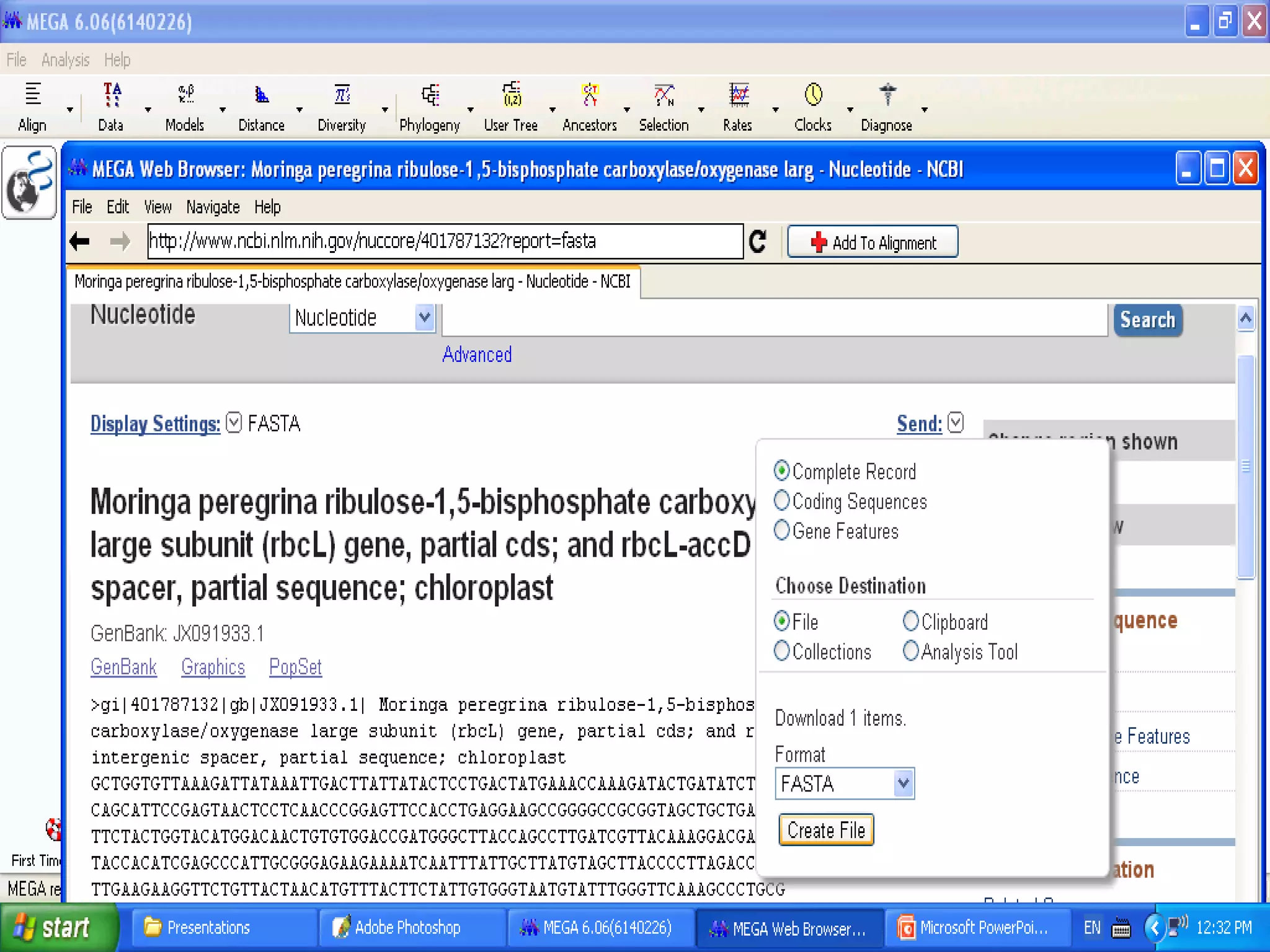Open the Navigate menu
This screenshot has height=952, width=1270.
(213, 207)
